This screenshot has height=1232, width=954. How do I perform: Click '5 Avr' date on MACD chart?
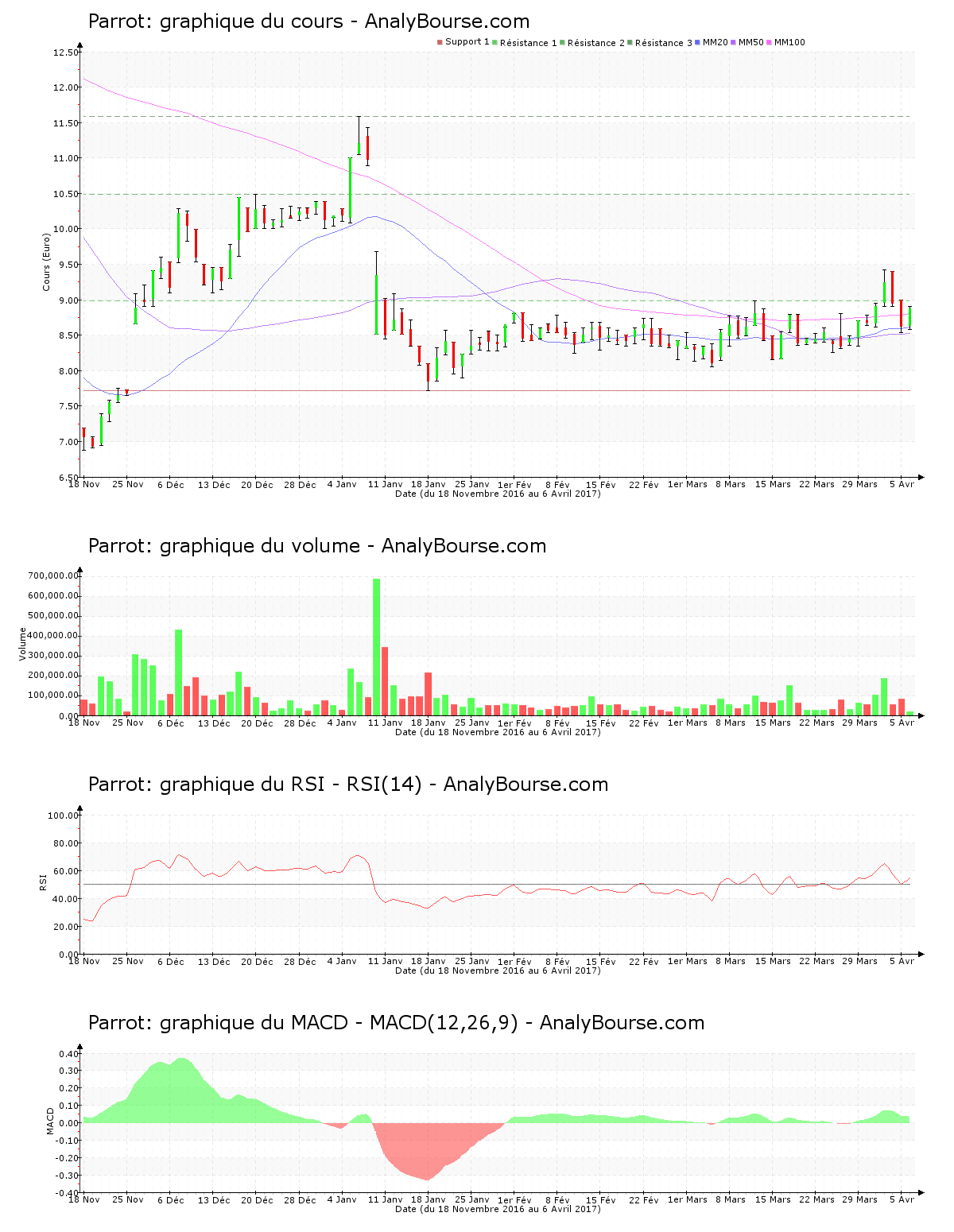[902, 1199]
